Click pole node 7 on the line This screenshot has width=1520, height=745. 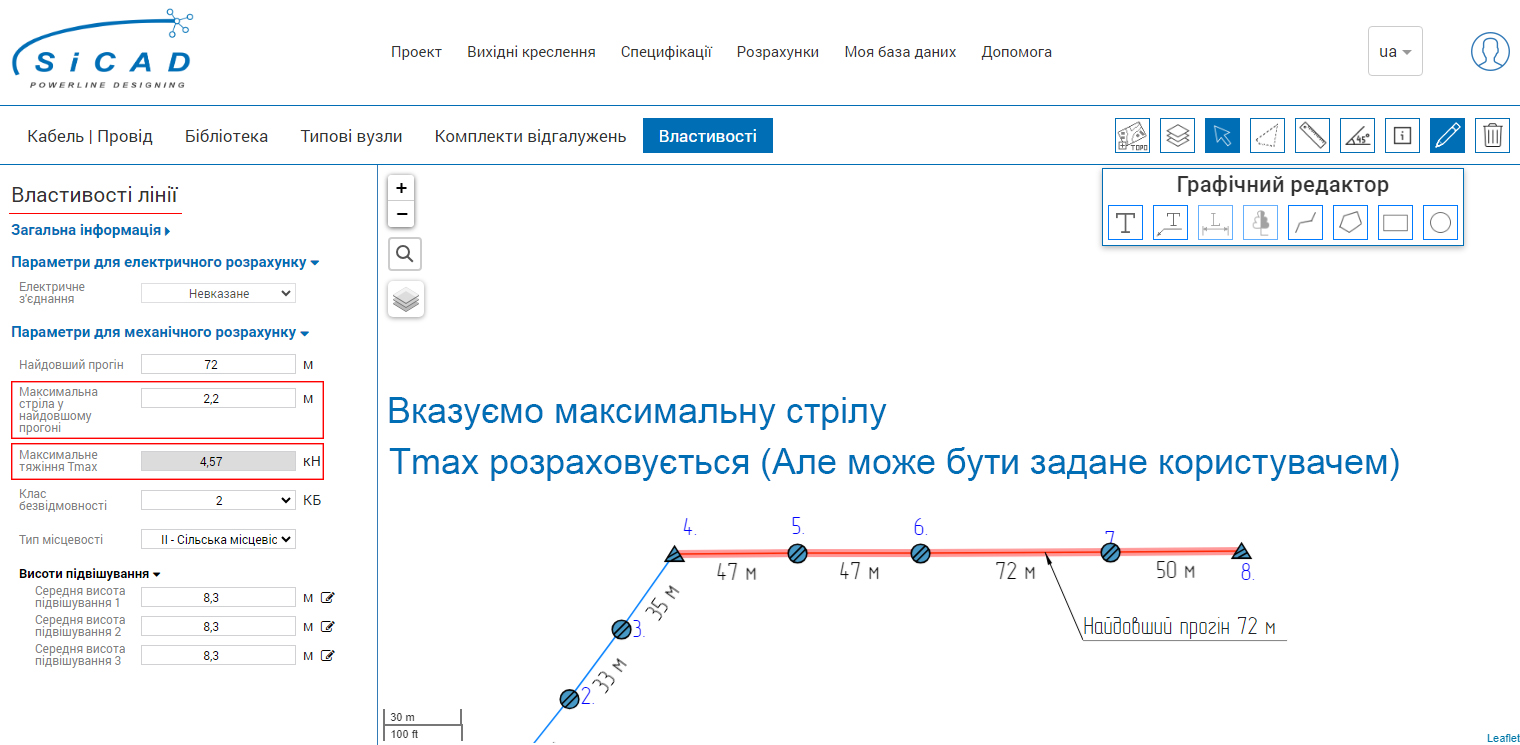coord(1109,552)
